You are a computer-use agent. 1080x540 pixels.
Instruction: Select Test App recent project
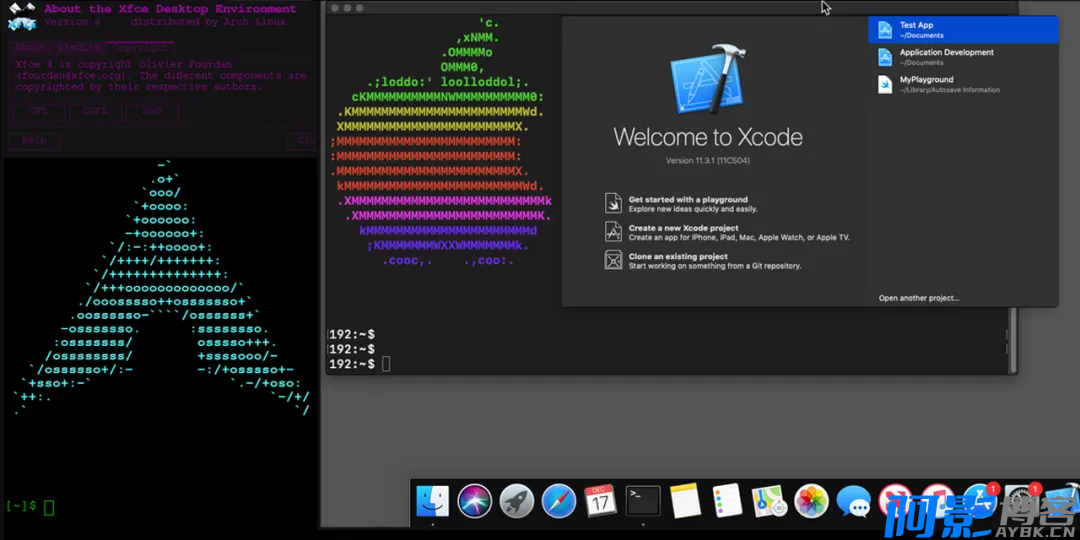tap(963, 30)
